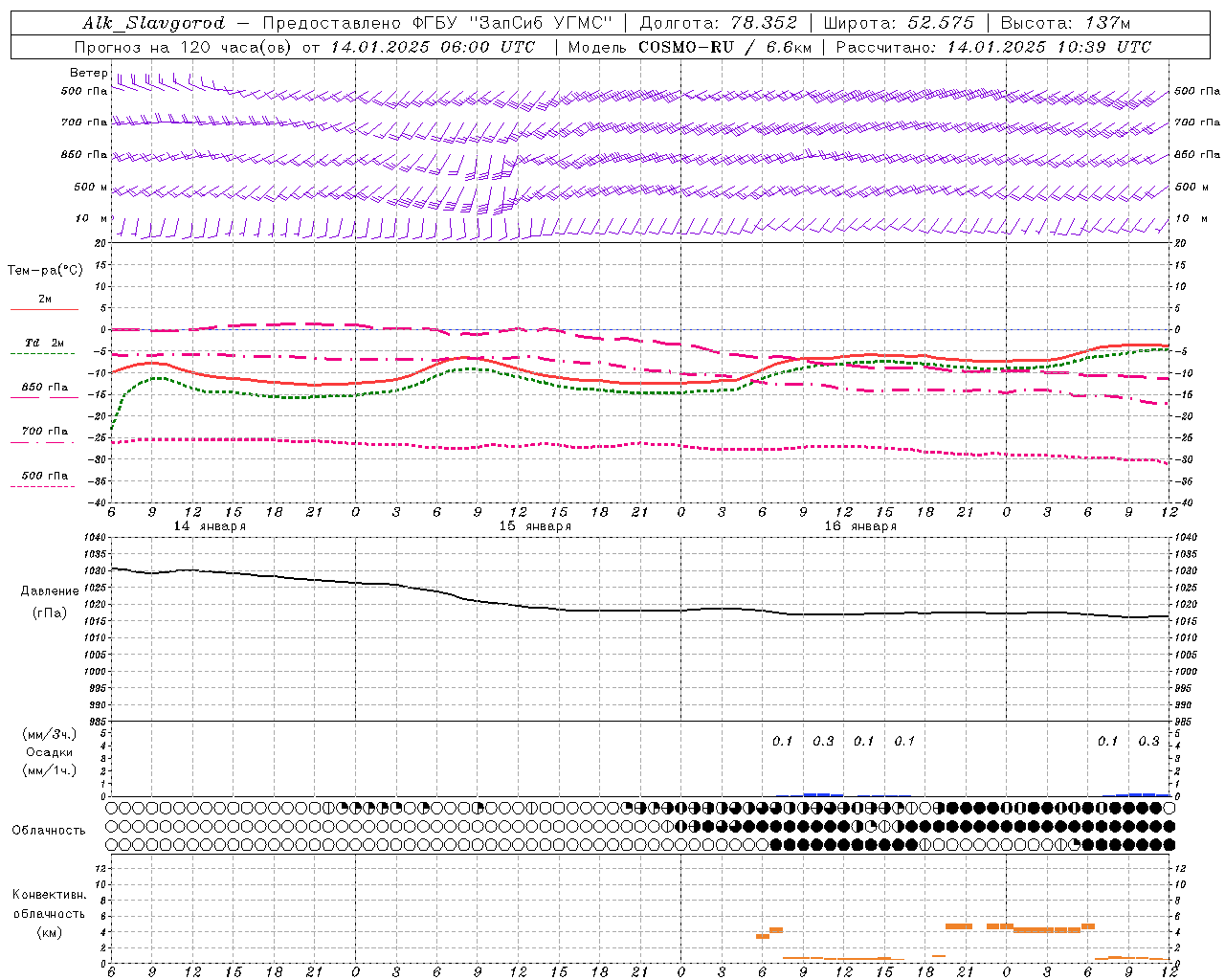Click the station name "Alk_Slavgorod" in header

pos(154,23)
